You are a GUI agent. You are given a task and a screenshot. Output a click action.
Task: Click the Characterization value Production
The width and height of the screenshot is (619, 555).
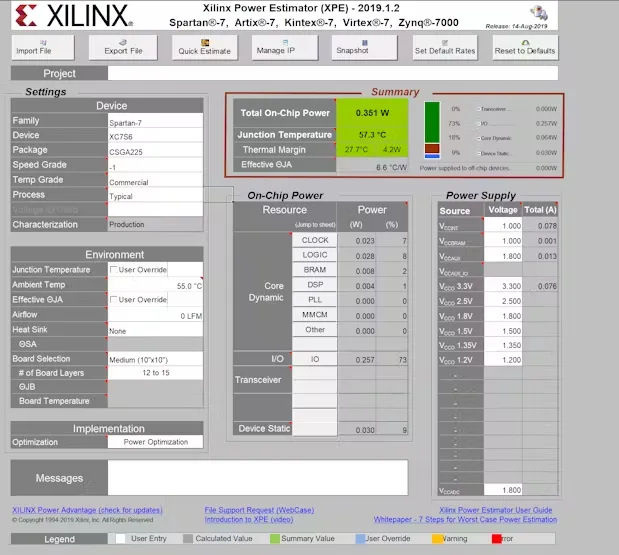pyautogui.click(x=156, y=224)
